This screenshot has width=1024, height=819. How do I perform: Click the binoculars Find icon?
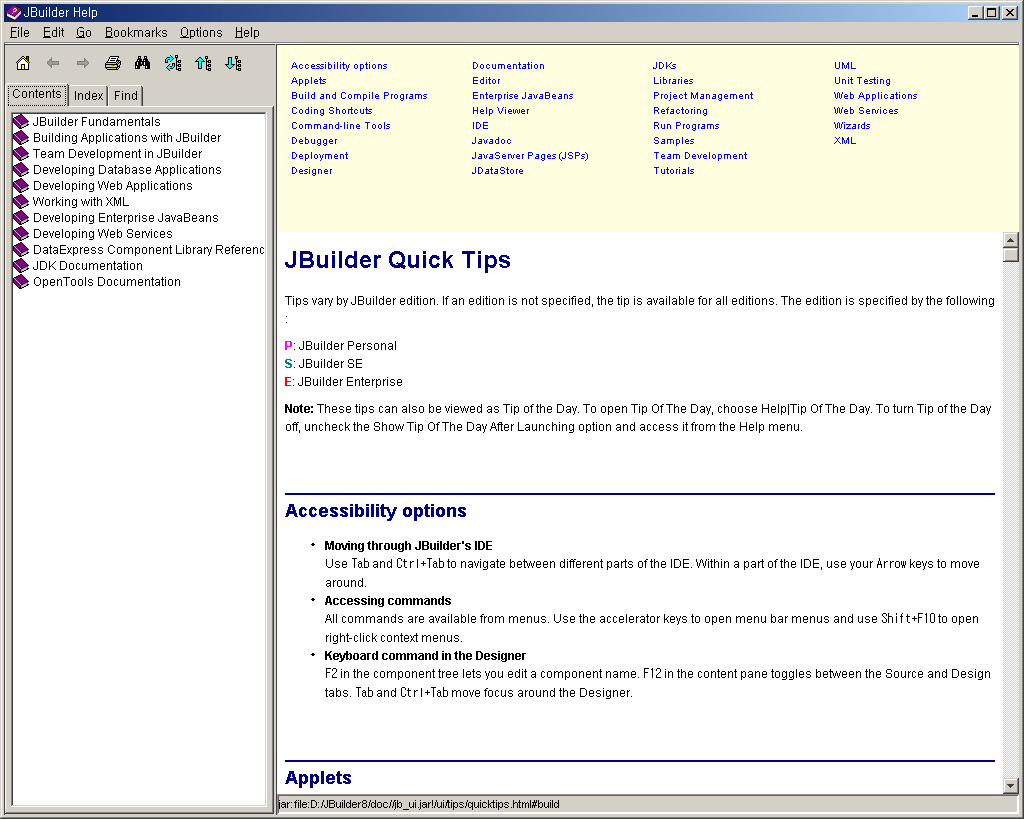143,63
